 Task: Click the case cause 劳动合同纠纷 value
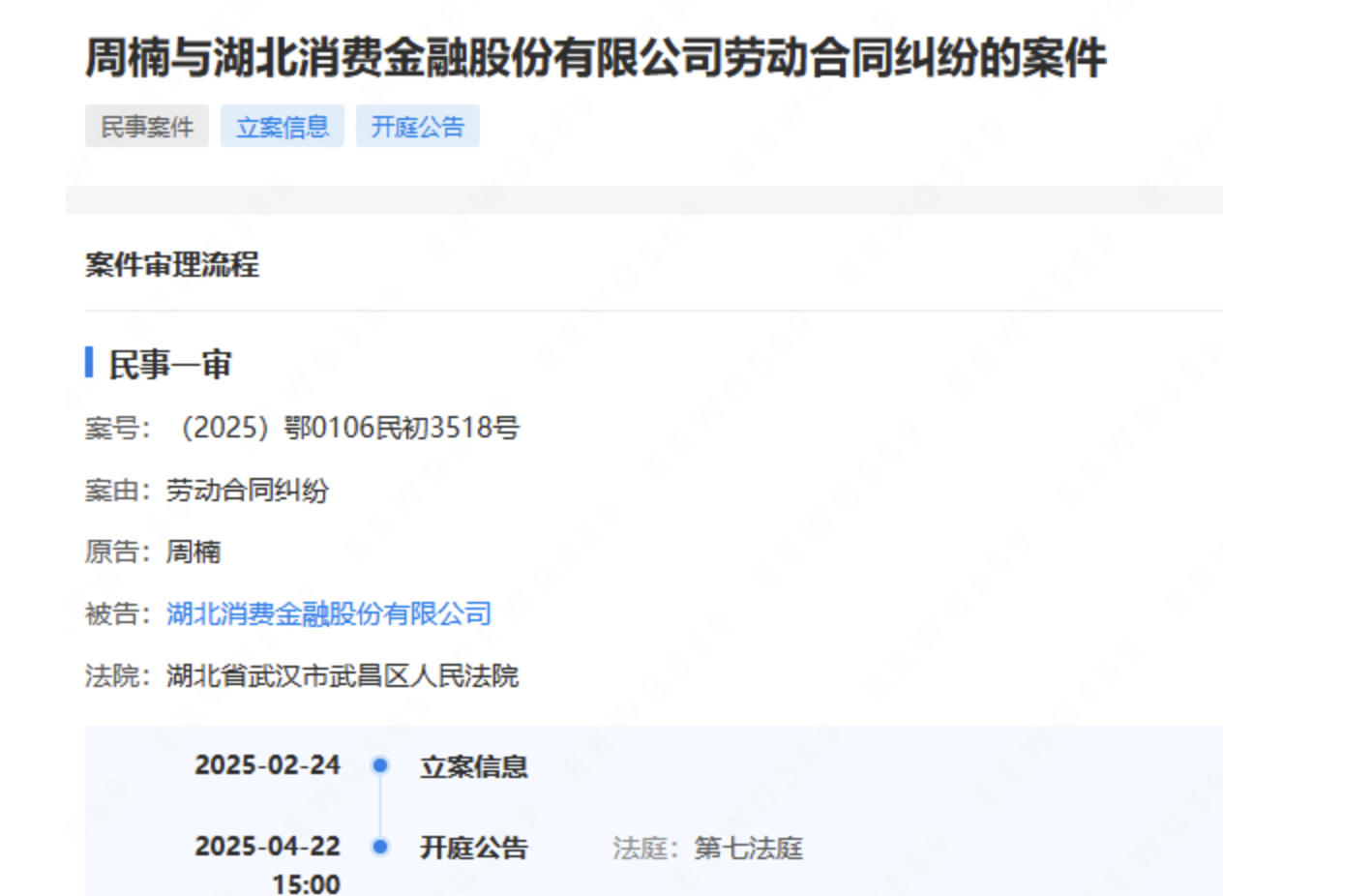[248, 490]
